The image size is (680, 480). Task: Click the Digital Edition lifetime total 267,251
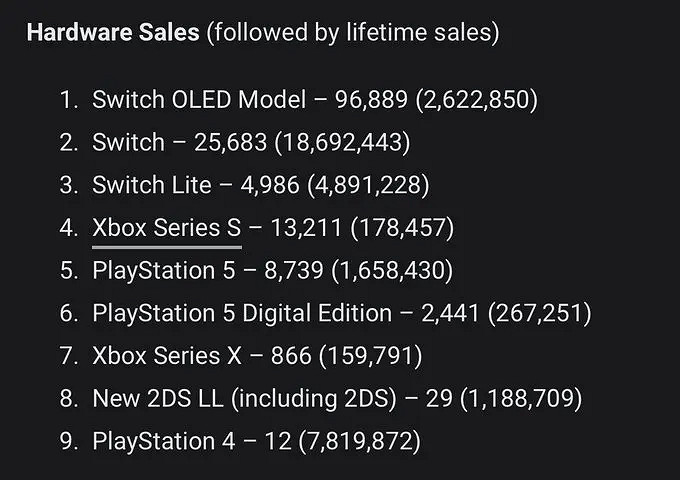540,314
